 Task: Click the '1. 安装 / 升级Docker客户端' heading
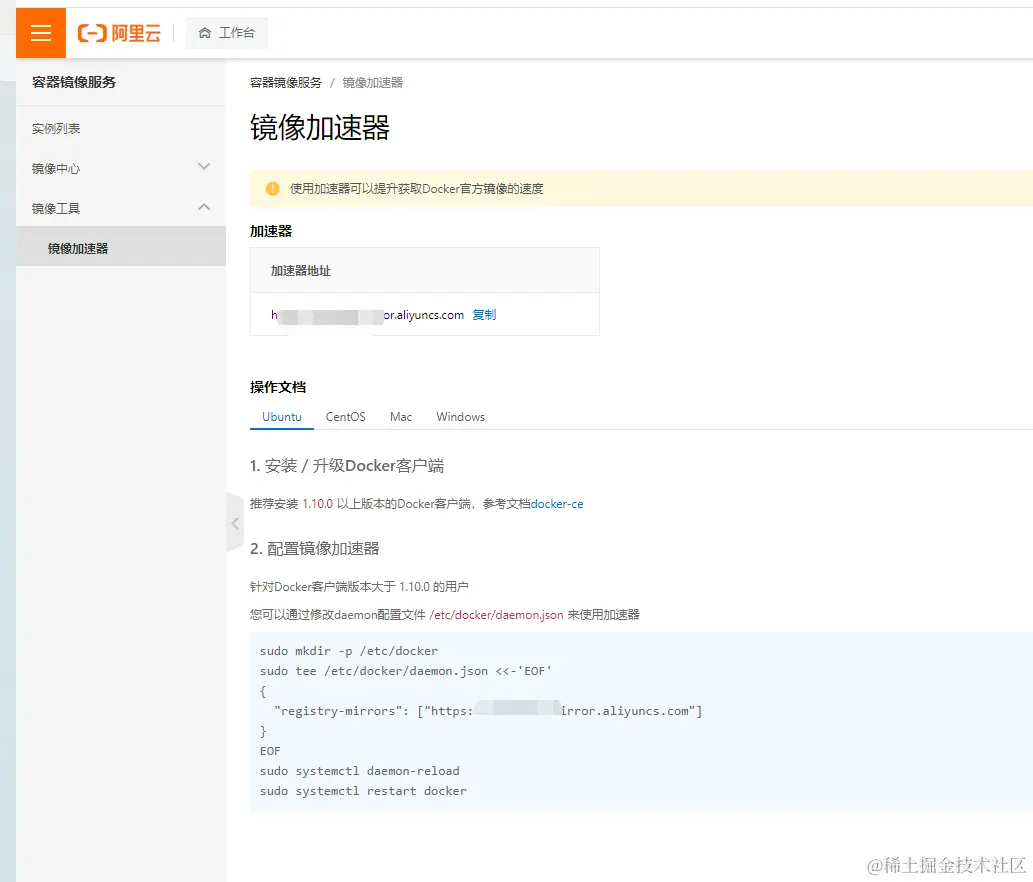point(347,466)
